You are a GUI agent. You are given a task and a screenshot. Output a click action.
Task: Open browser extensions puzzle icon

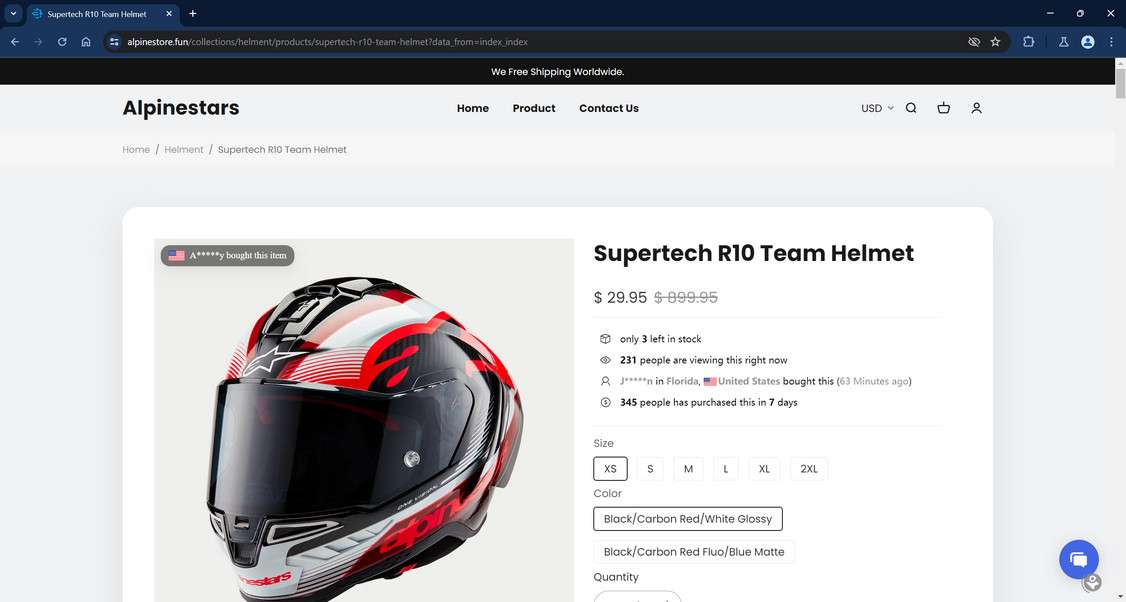pyautogui.click(x=1028, y=42)
